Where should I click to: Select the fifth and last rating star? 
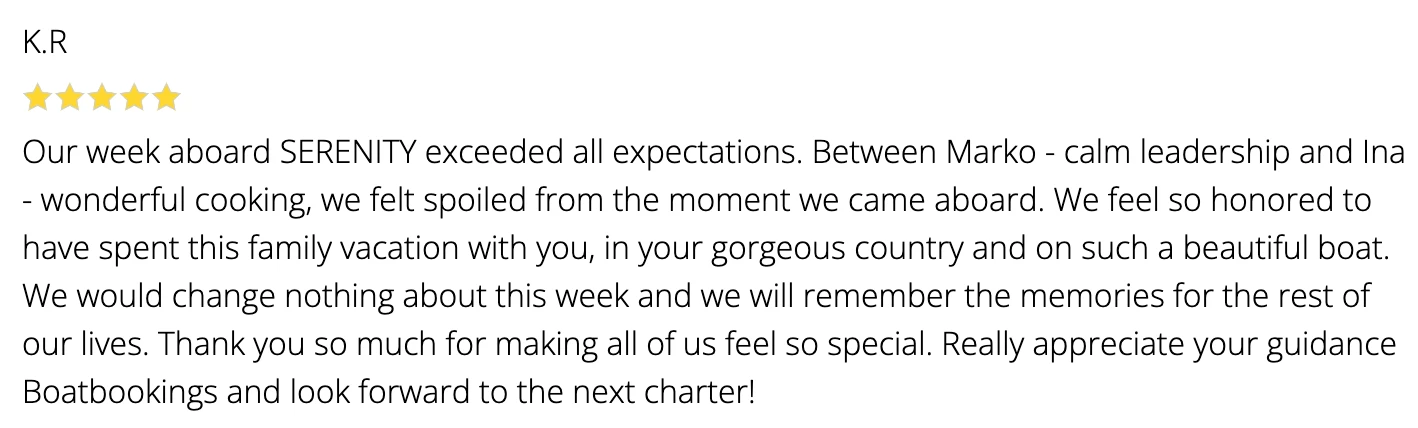click(x=166, y=98)
